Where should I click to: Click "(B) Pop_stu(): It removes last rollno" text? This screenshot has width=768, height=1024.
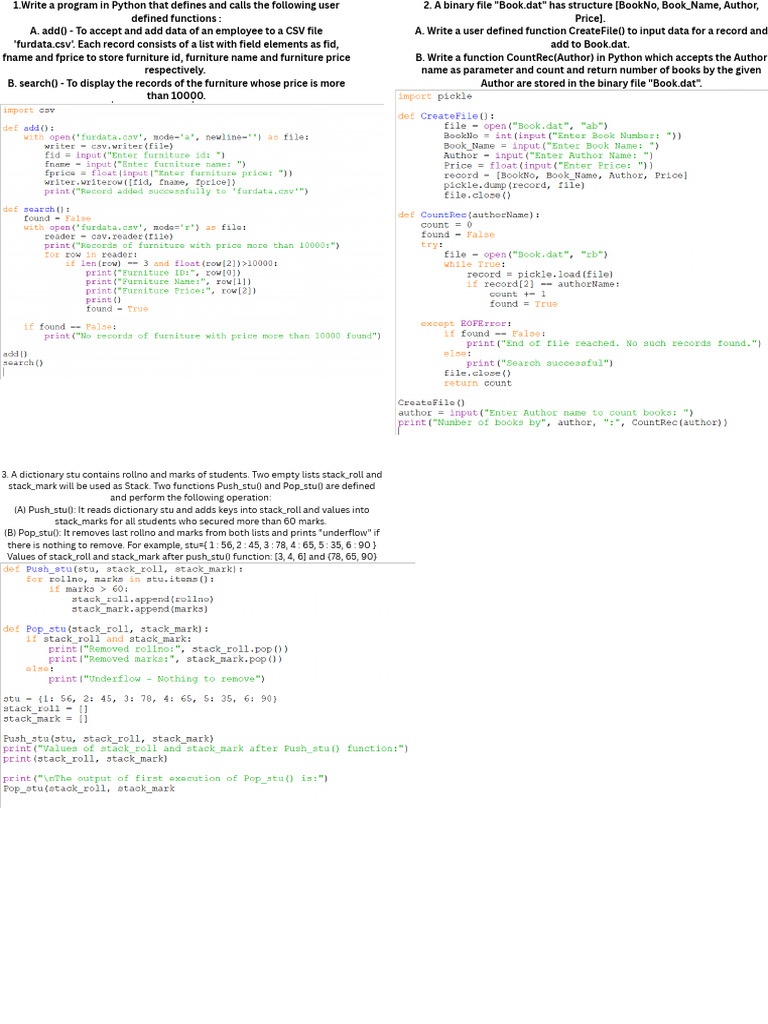(x=192, y=545)
